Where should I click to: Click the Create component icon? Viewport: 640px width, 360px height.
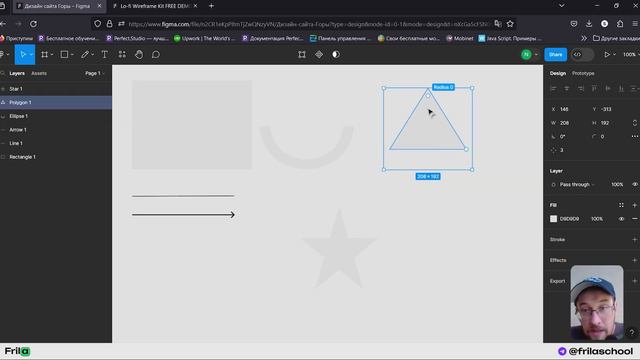(x=319, y=55)
